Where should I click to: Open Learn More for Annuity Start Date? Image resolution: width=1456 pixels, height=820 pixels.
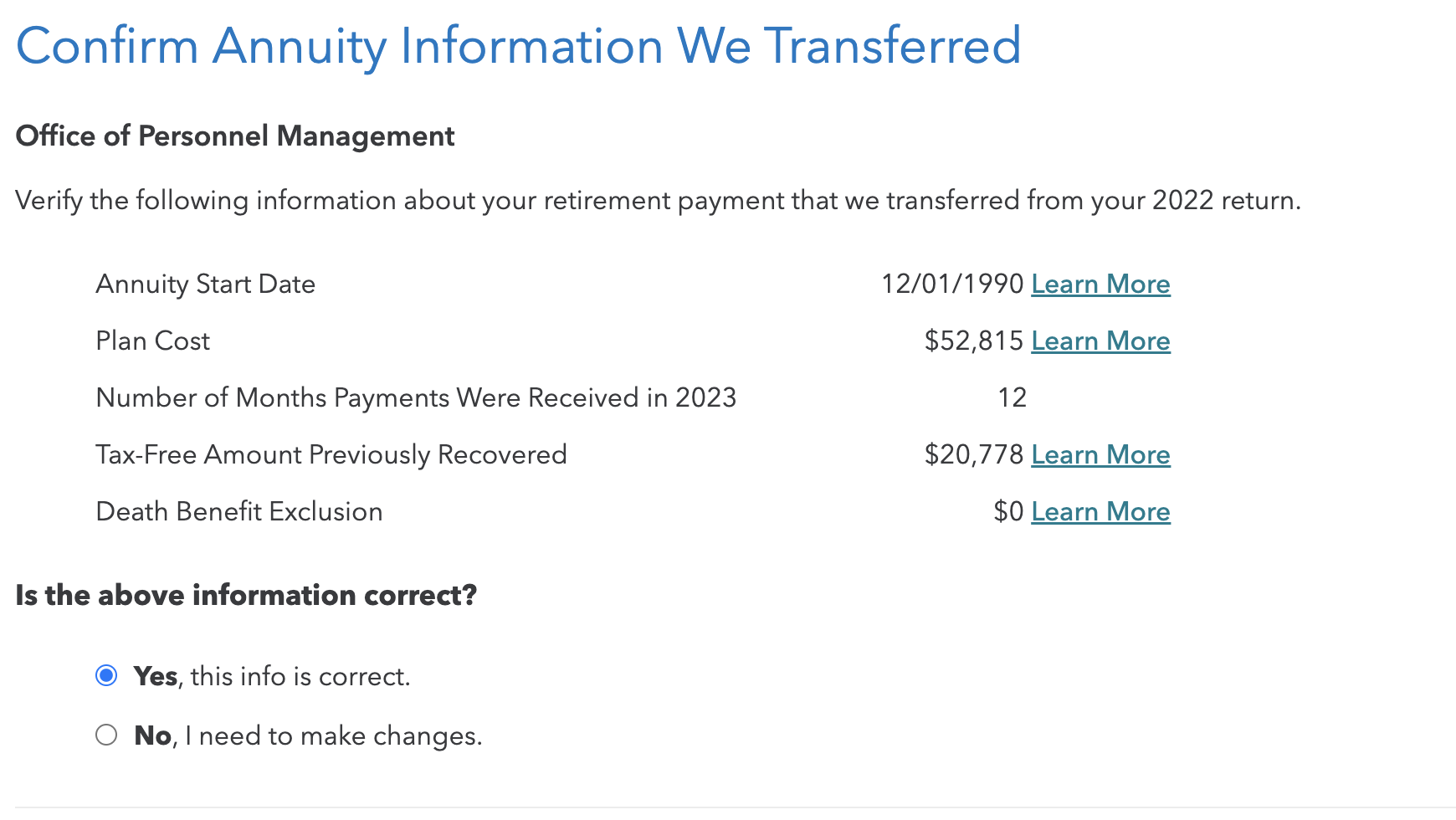(1100, 284)
